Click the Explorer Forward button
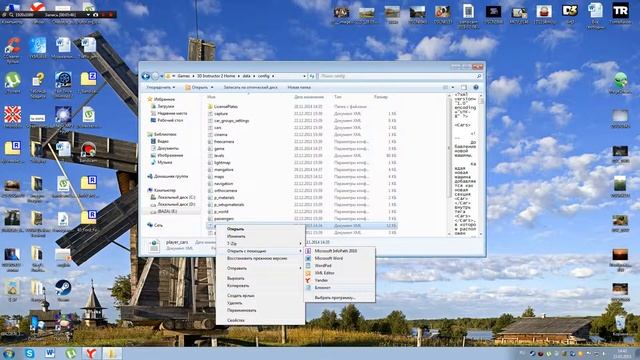The height and width of the screenshot is (360, 640). pyautogui.click(x=155, y=76)
